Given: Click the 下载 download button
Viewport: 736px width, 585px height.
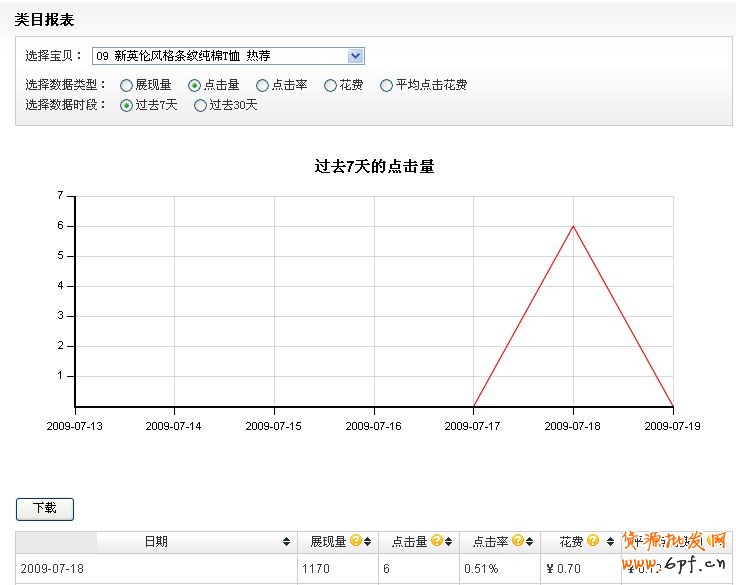Looking at the screenshot, I should pos(45,508).
